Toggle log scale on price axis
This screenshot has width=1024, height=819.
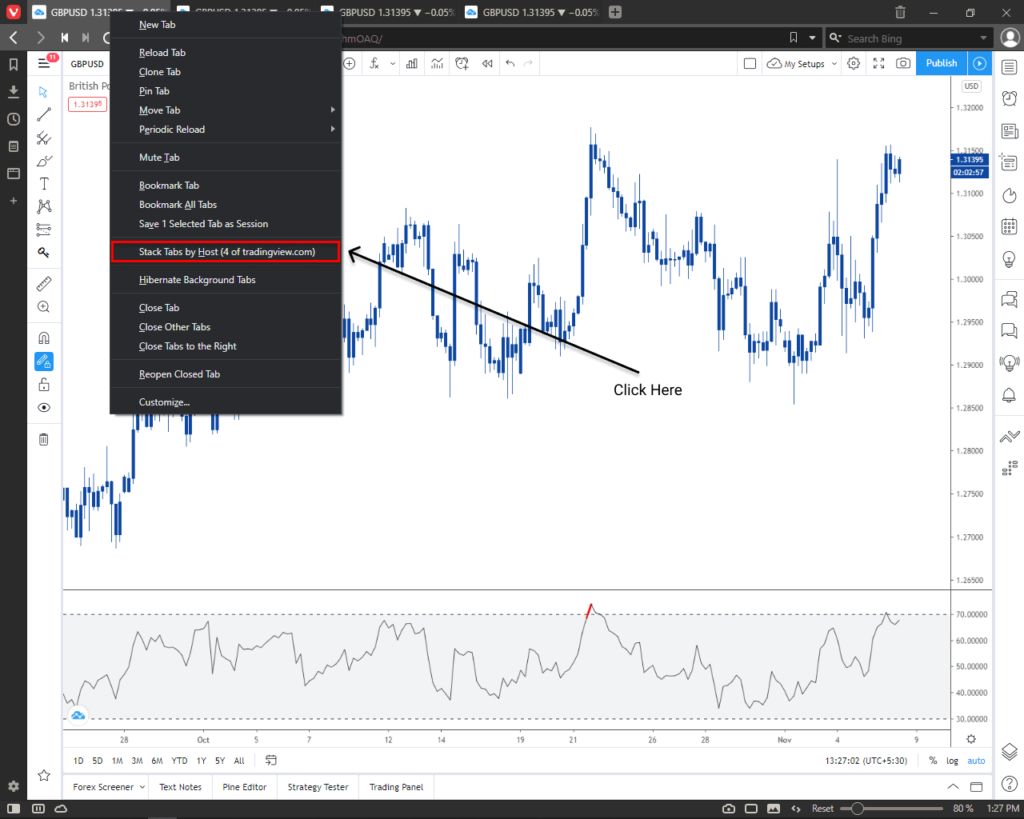952,760
